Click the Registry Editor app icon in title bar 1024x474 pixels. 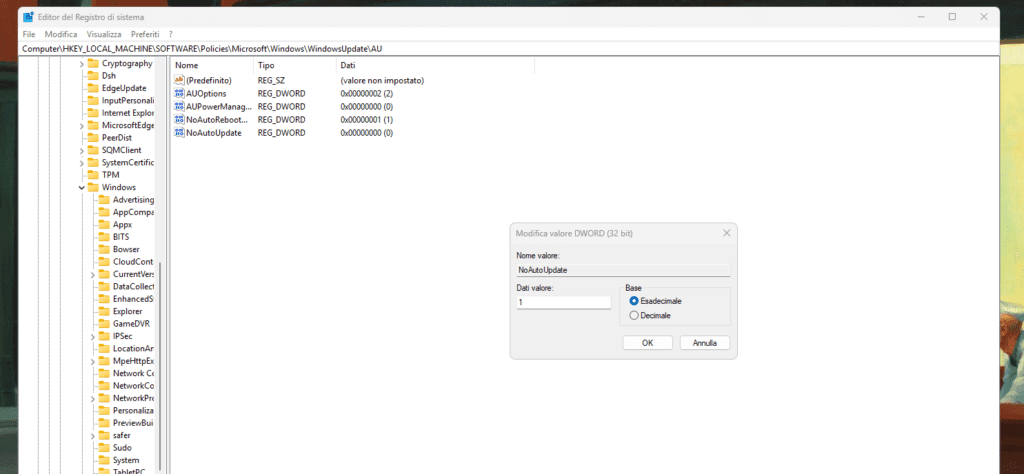point(28,16)
